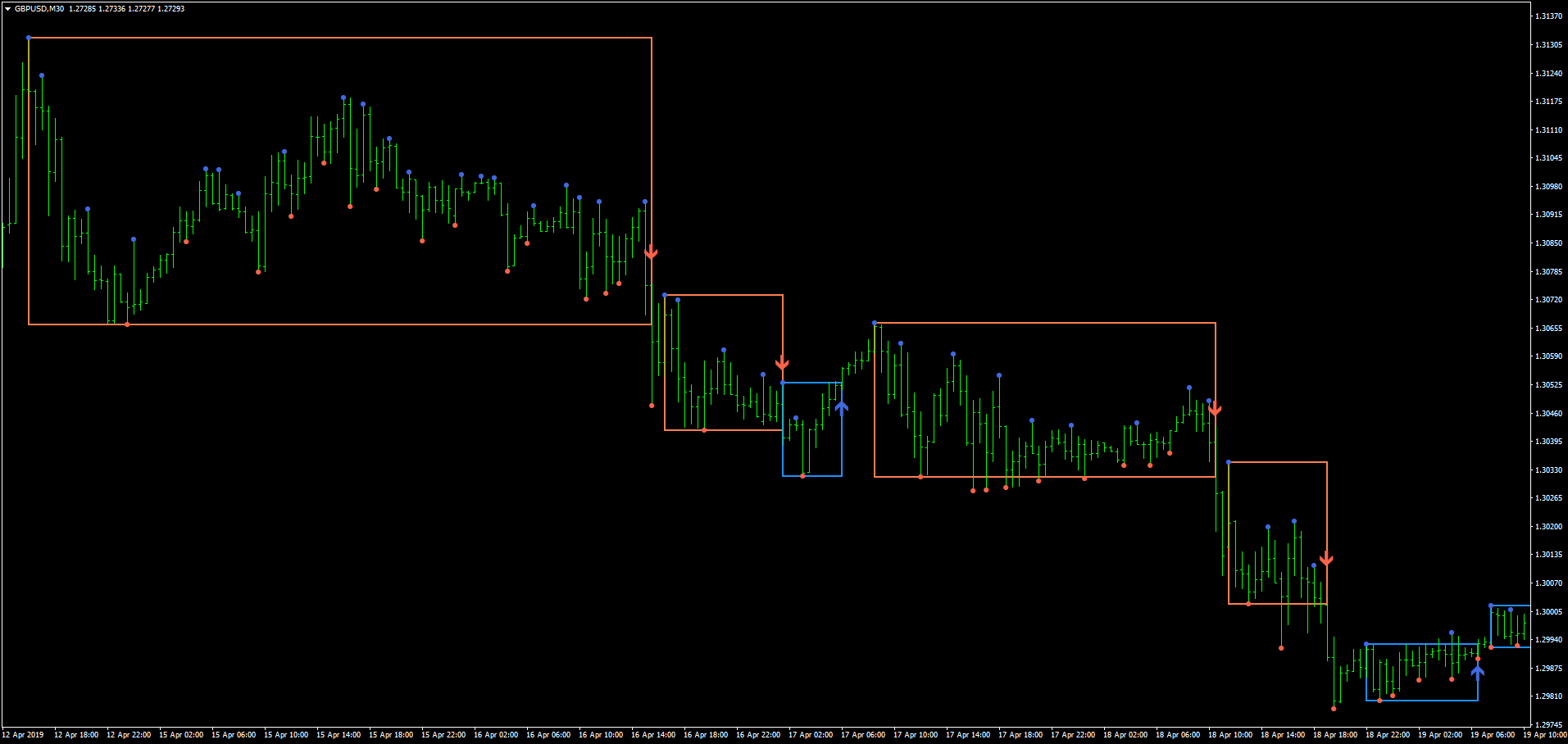
Task: Click the 17 Apr 10:00 time label
Action: pyautogui.click(x=916, y=735)
